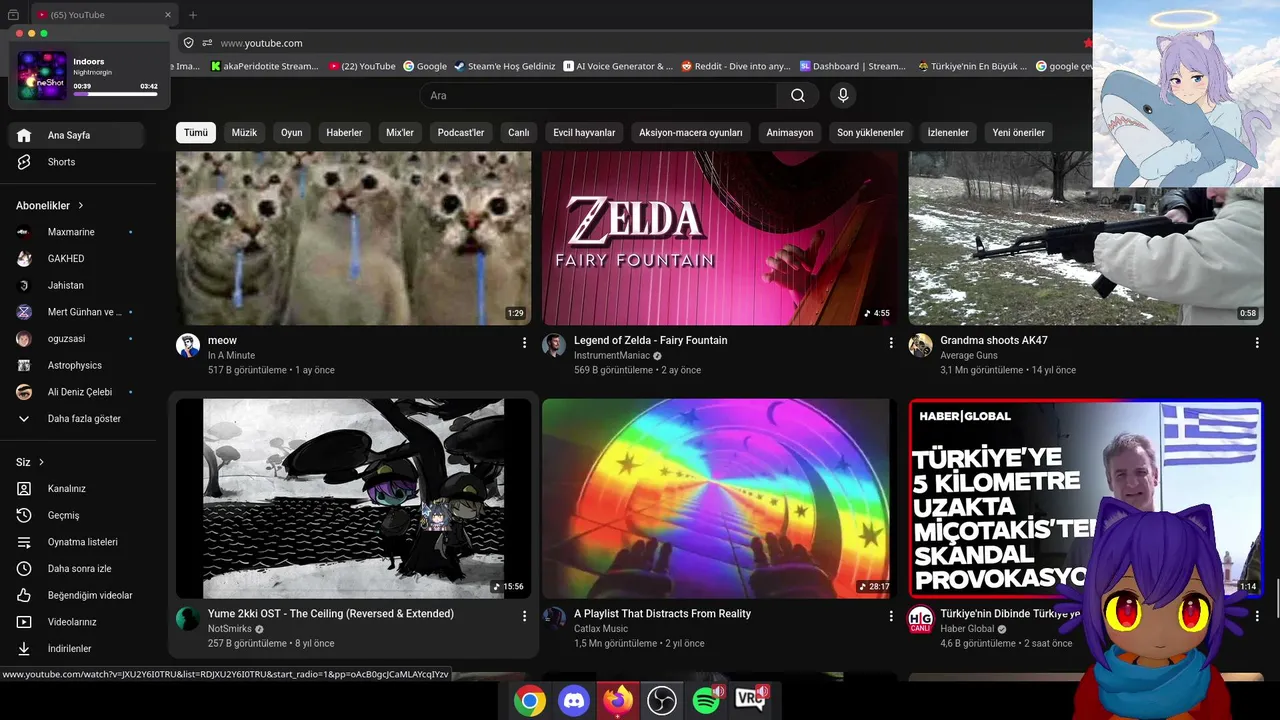
Task: Expand the Siz section arrow
Action: 41,463
